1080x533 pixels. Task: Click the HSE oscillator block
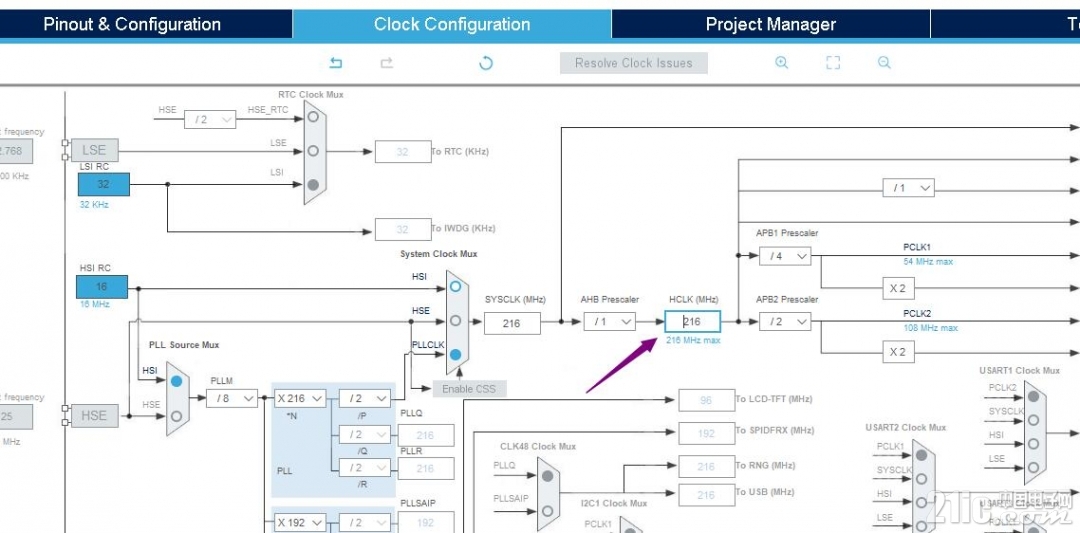click(94, 415)
